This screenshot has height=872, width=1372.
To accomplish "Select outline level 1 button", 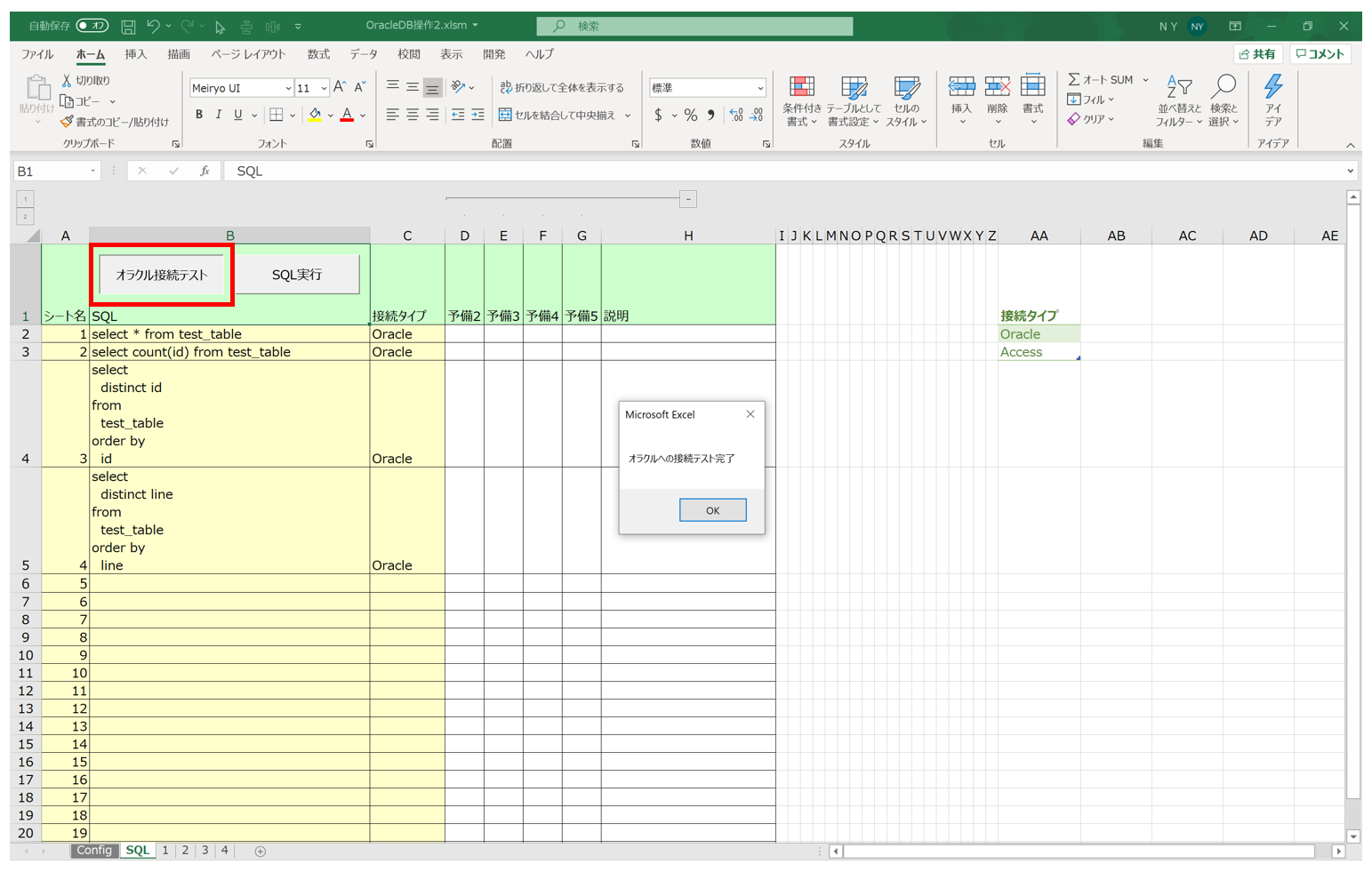I will click(25, 199).
